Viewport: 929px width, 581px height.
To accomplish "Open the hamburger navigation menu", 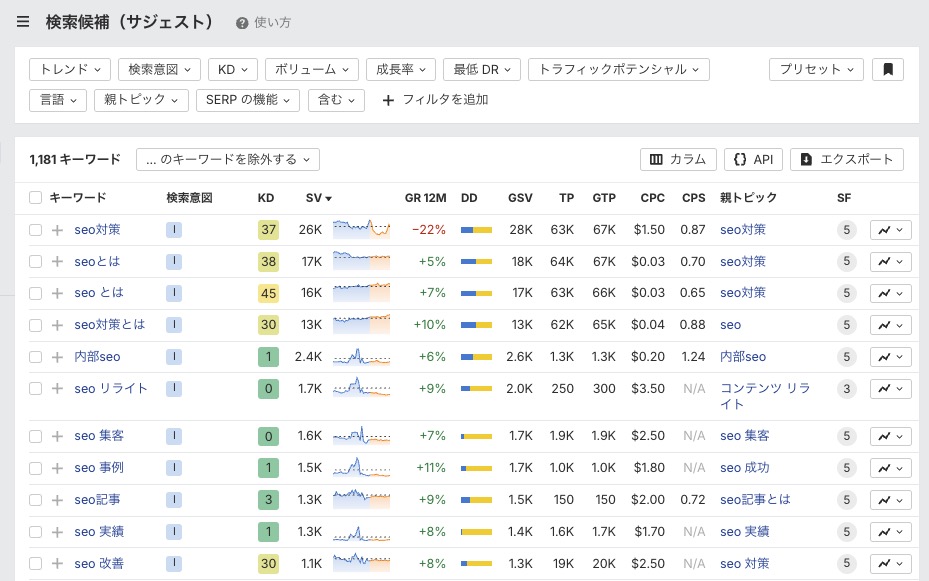I will [22, 21].
